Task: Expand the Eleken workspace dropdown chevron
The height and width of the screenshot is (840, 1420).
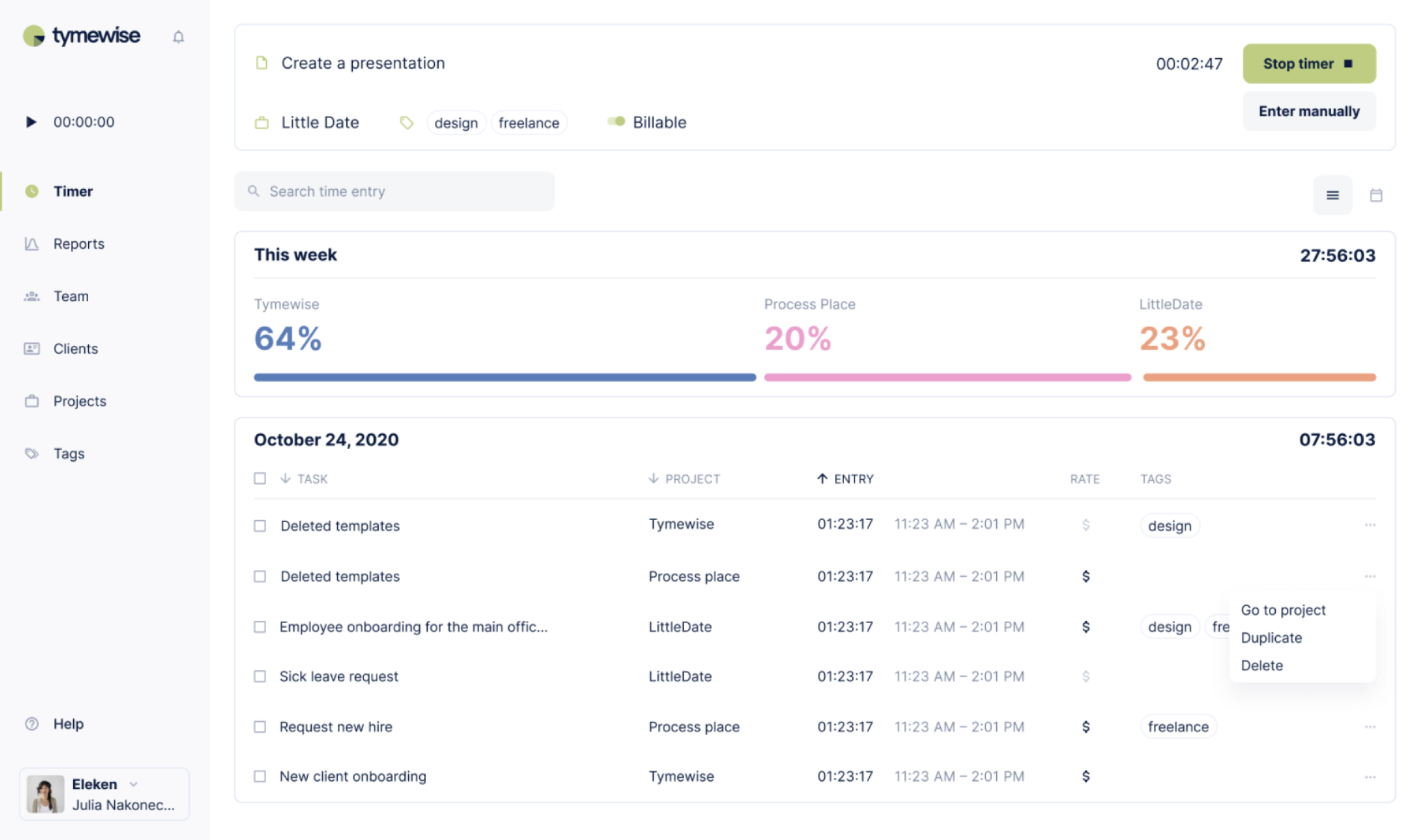Action: pyautogui.click(x=134, y=784)
